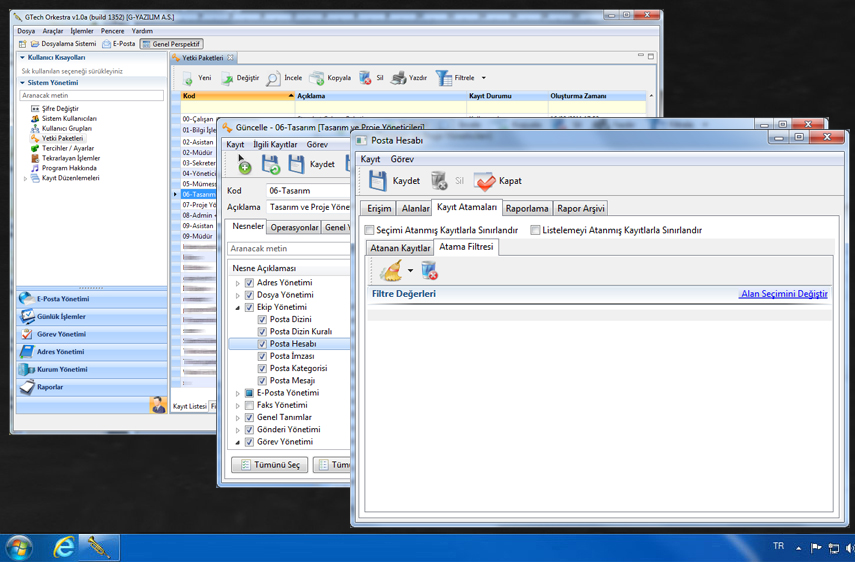Viewport: 855px width, 562px height.
Task: Click the broom clear-filter icon
Action: tap(391, 271)
